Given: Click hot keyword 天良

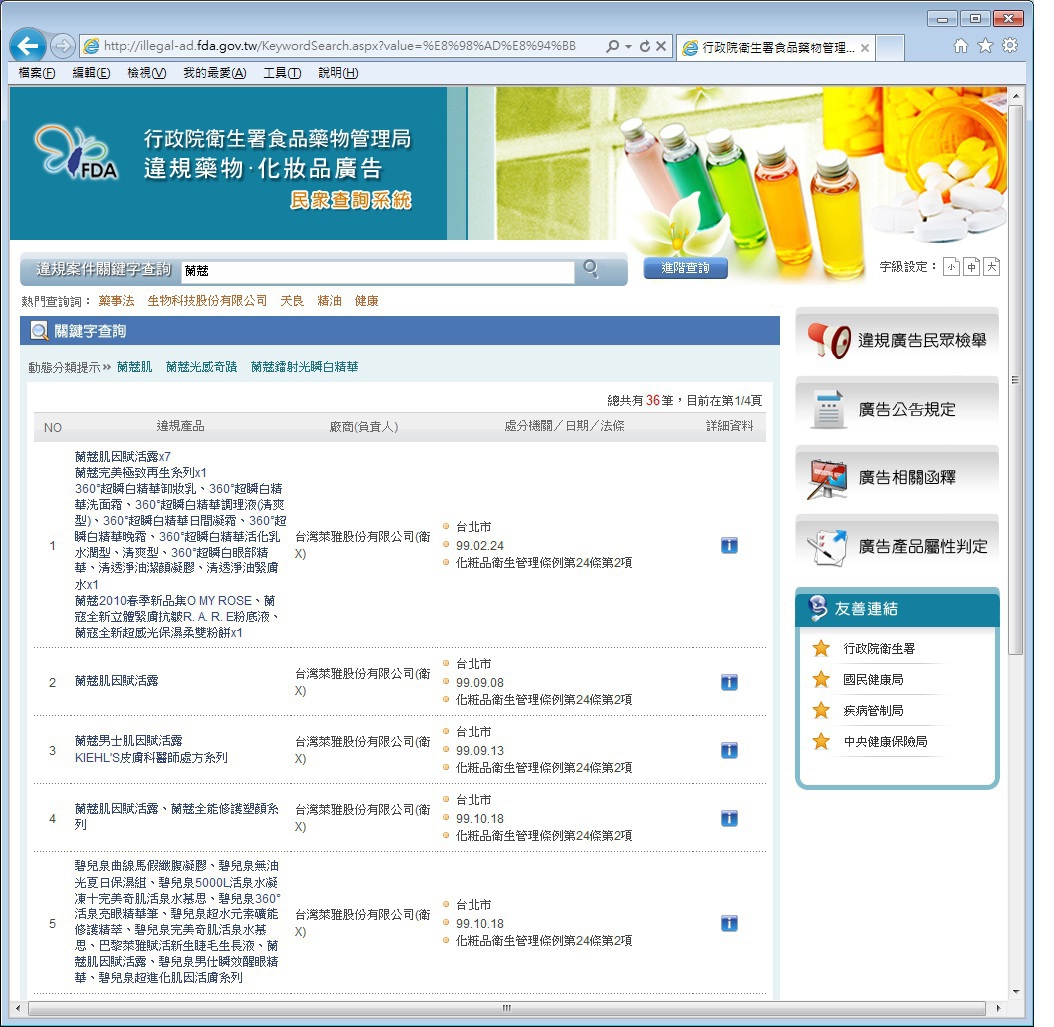Looking at the screenshot, I should coord(292,301).
